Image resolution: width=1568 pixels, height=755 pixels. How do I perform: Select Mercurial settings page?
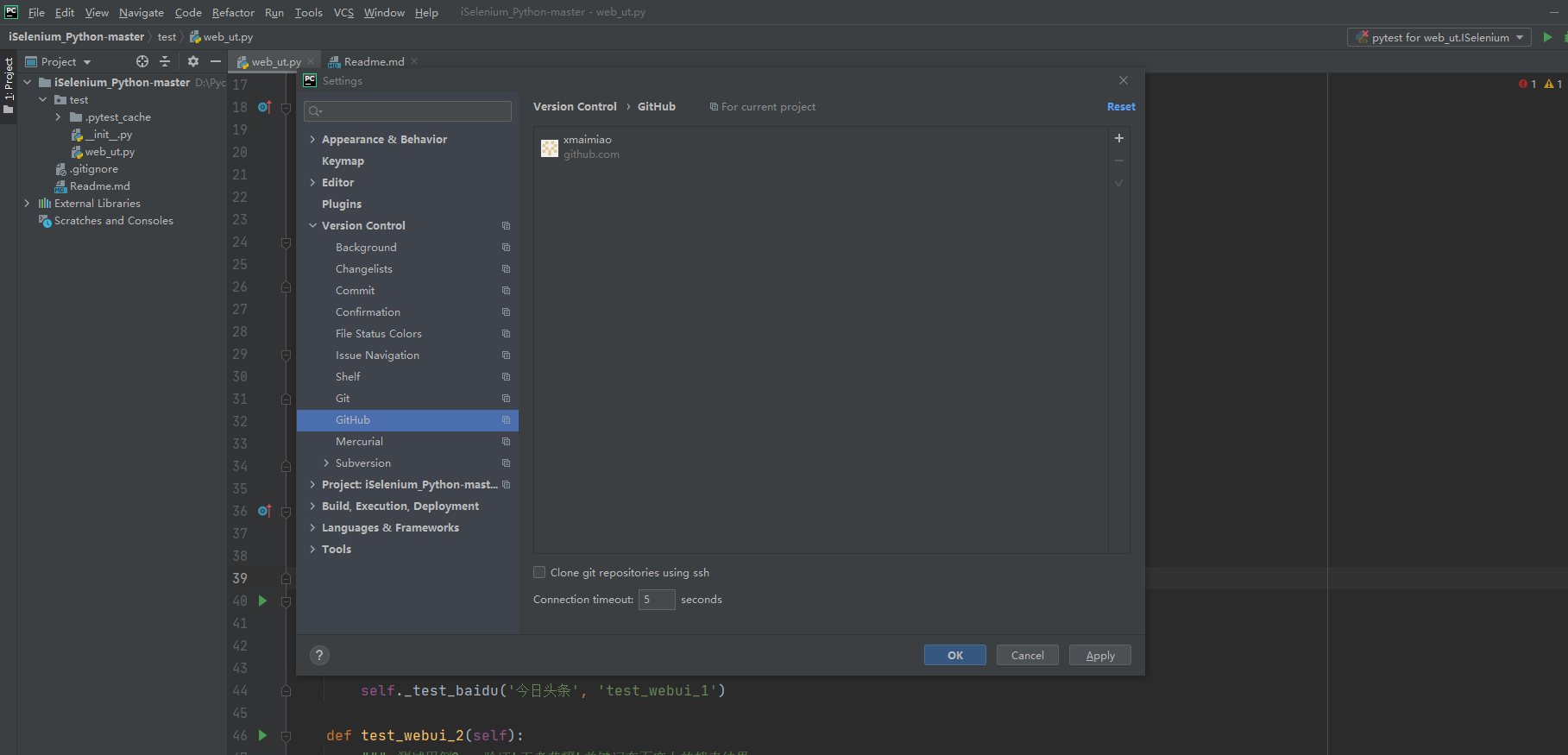[x=407, y=442]
